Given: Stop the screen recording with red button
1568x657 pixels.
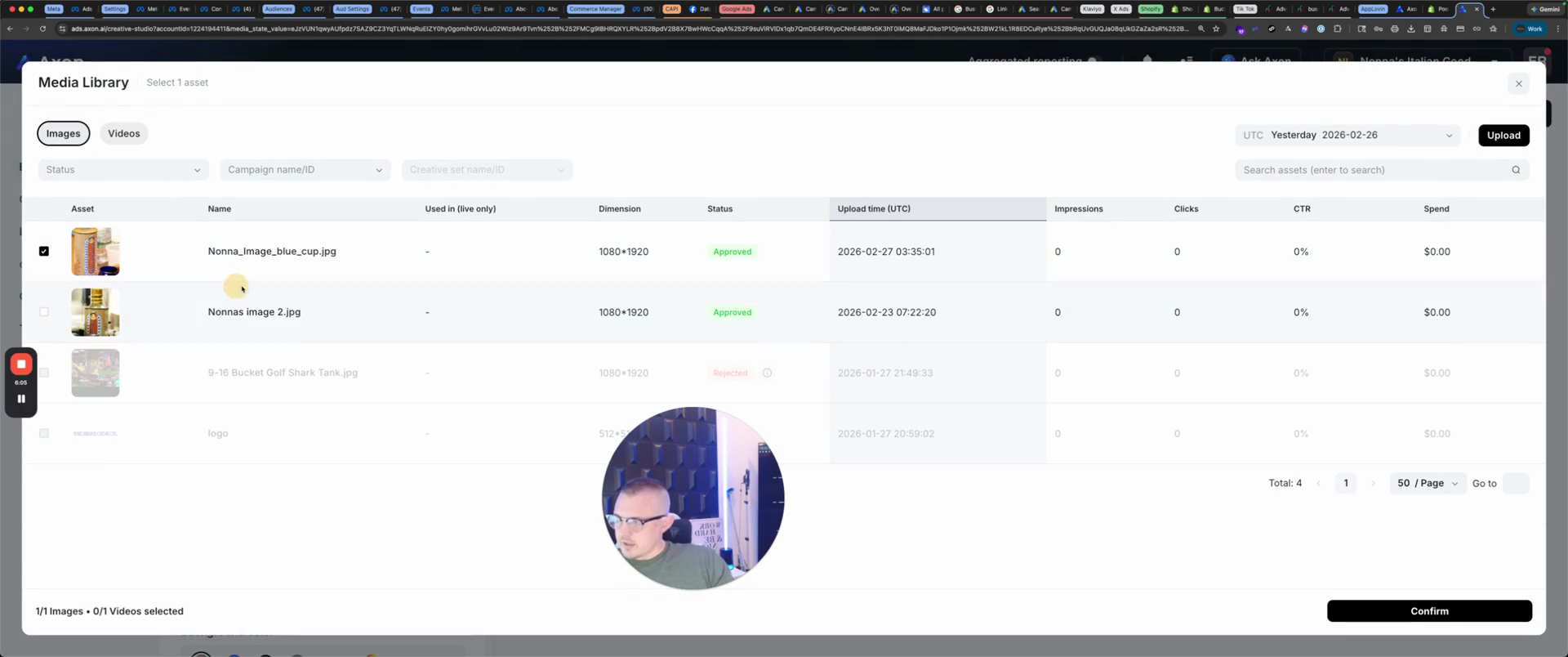Looking at the screenshot, I should [21, 364].
